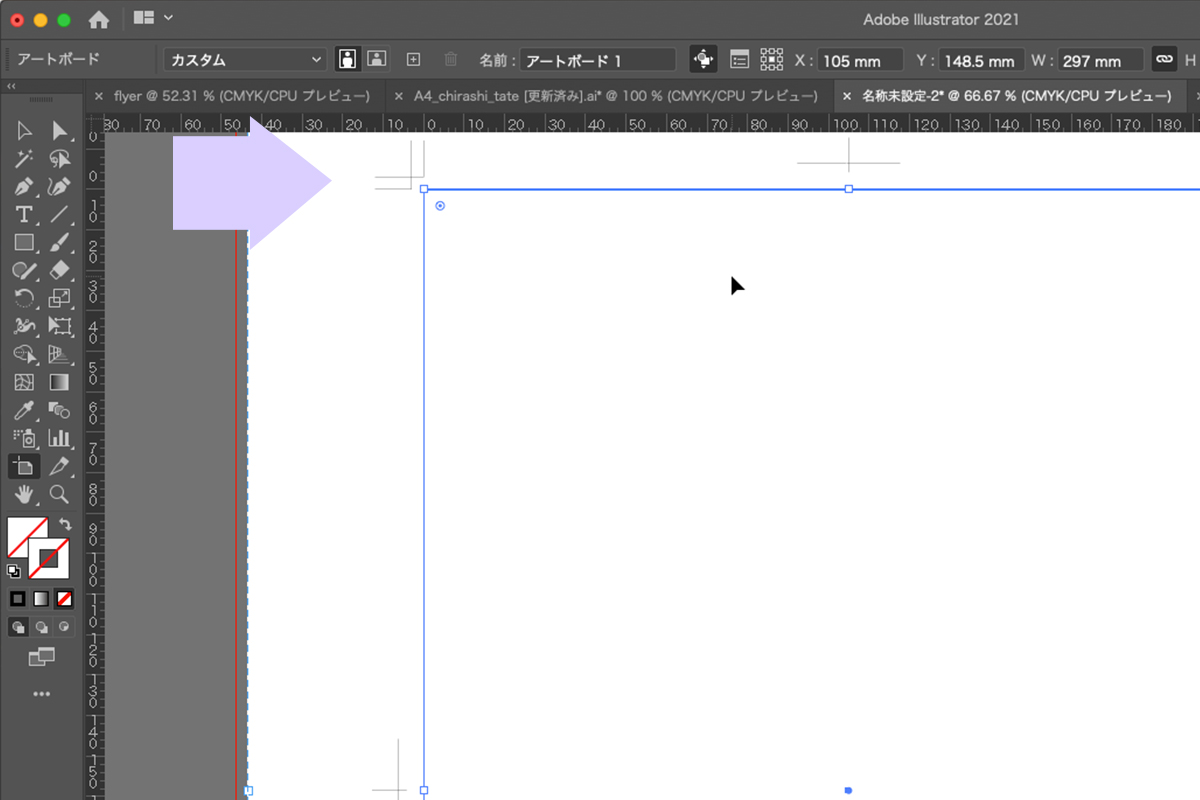This screenshot has width=1200, height=800.
Task: Set color mode to None swatch
Action: pos(64,599)
